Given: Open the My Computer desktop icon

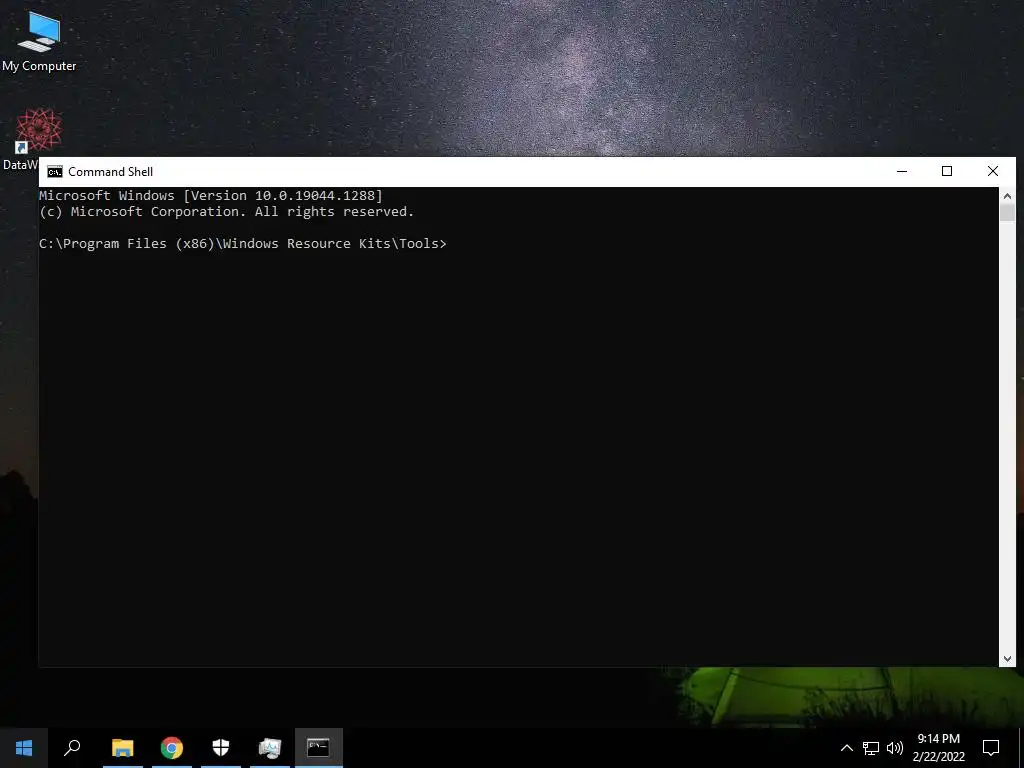Looking at the screenshot, I should tap(39, 40).
